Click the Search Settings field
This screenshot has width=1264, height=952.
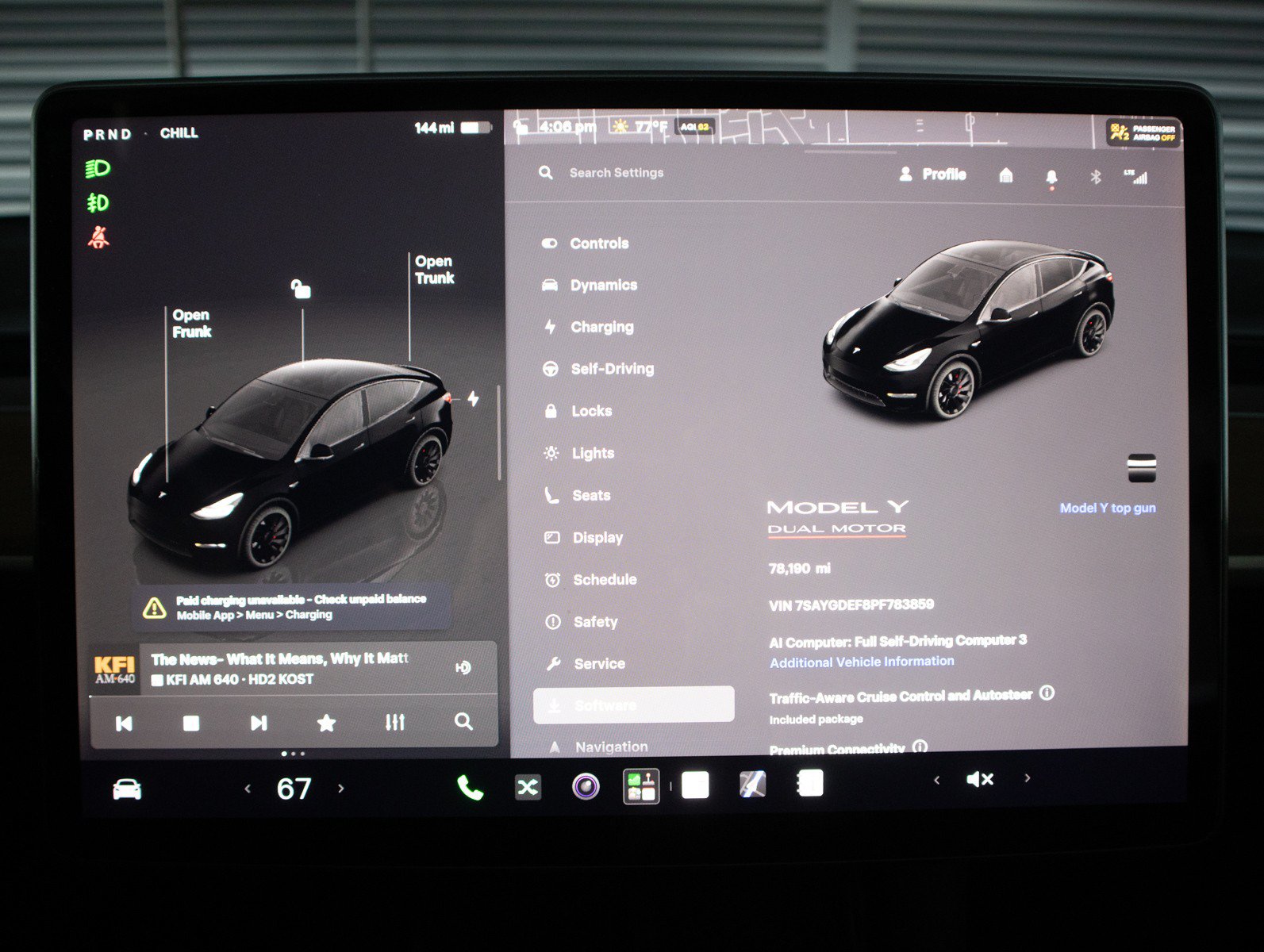pyautogui.click(x=601, y=173)
